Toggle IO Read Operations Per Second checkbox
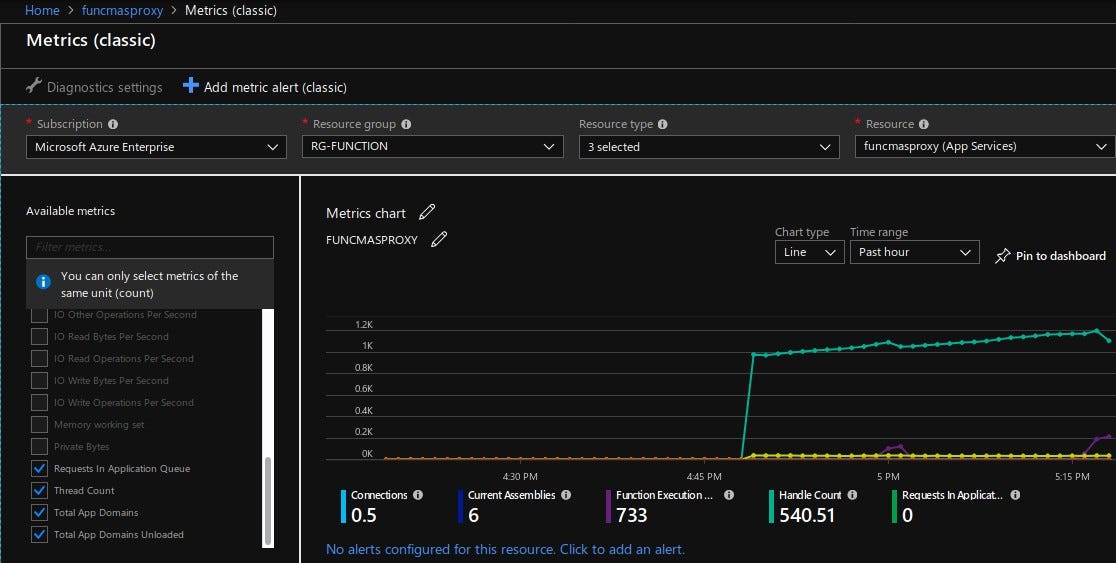Image resolution: width=1116 pixels, height=563 pixels. click(39, 358)
